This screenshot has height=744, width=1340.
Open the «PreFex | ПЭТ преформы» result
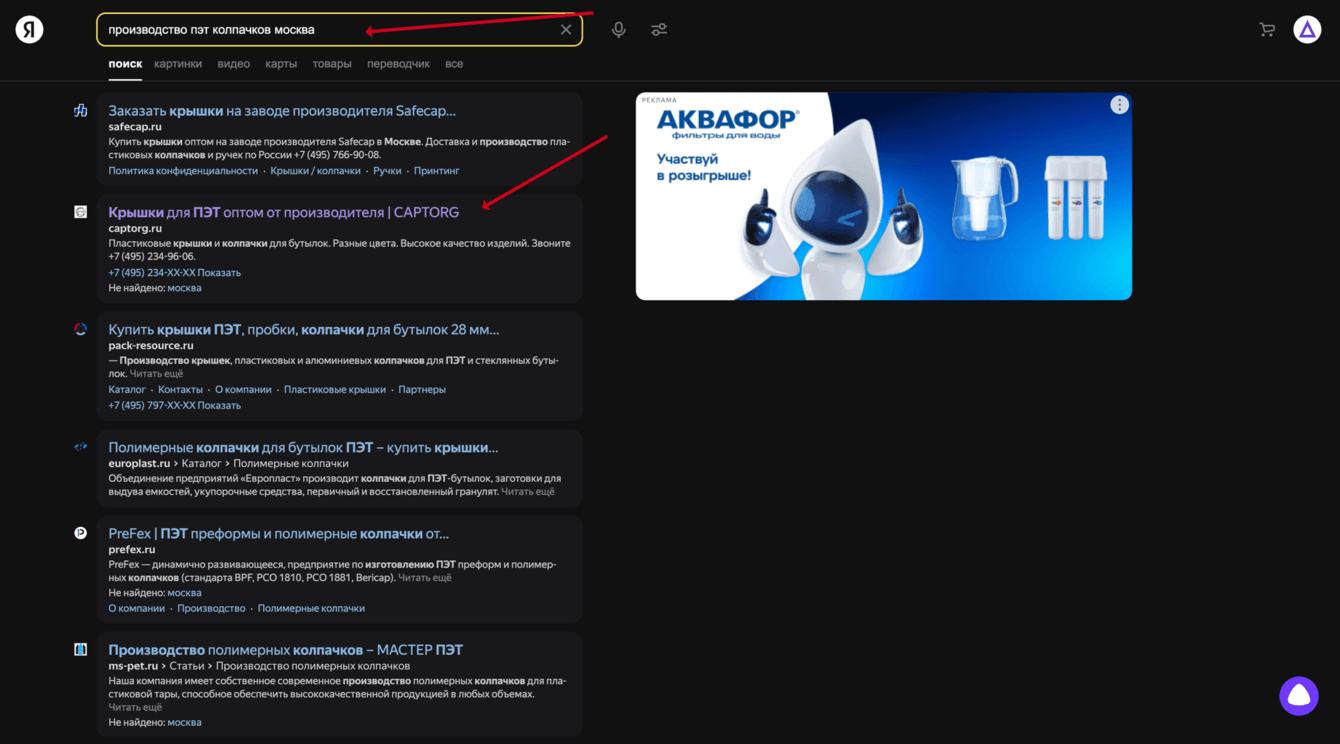click(279, 533)
